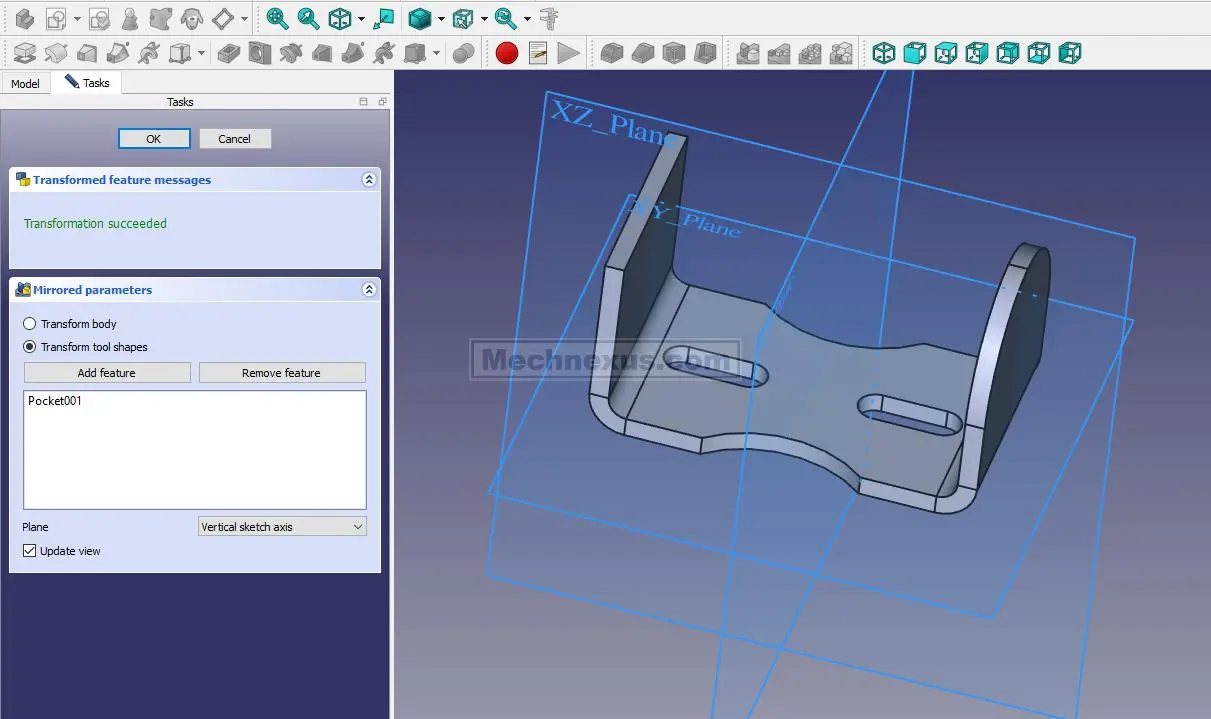Collapse the Mirrored parameters section
Viewport: 1211px width, 719px height.
point(369,290)
